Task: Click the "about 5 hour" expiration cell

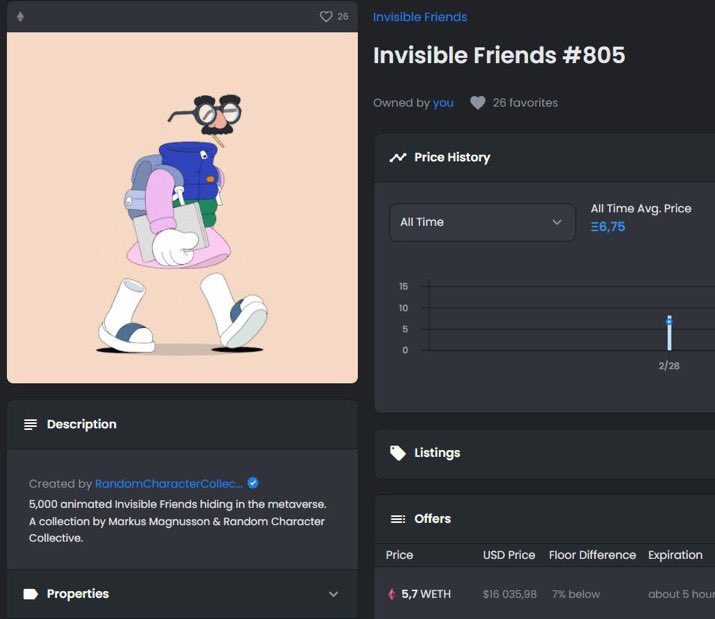Action: click(x=682, y=594)
